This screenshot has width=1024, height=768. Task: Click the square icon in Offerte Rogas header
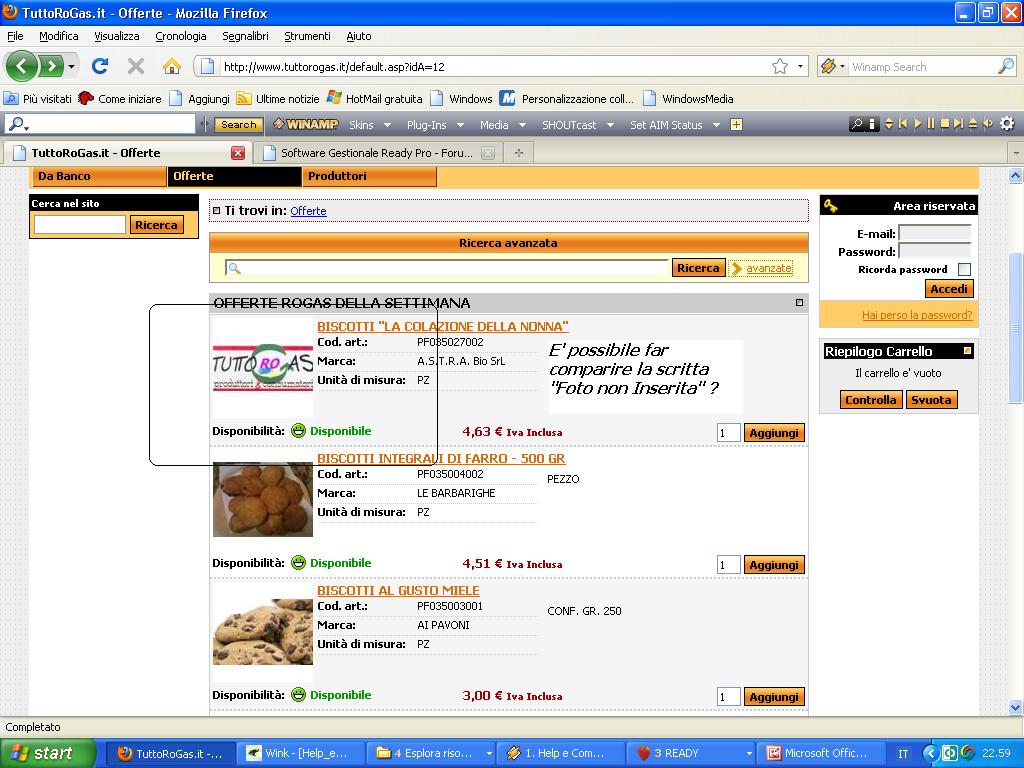coord(799,302)
